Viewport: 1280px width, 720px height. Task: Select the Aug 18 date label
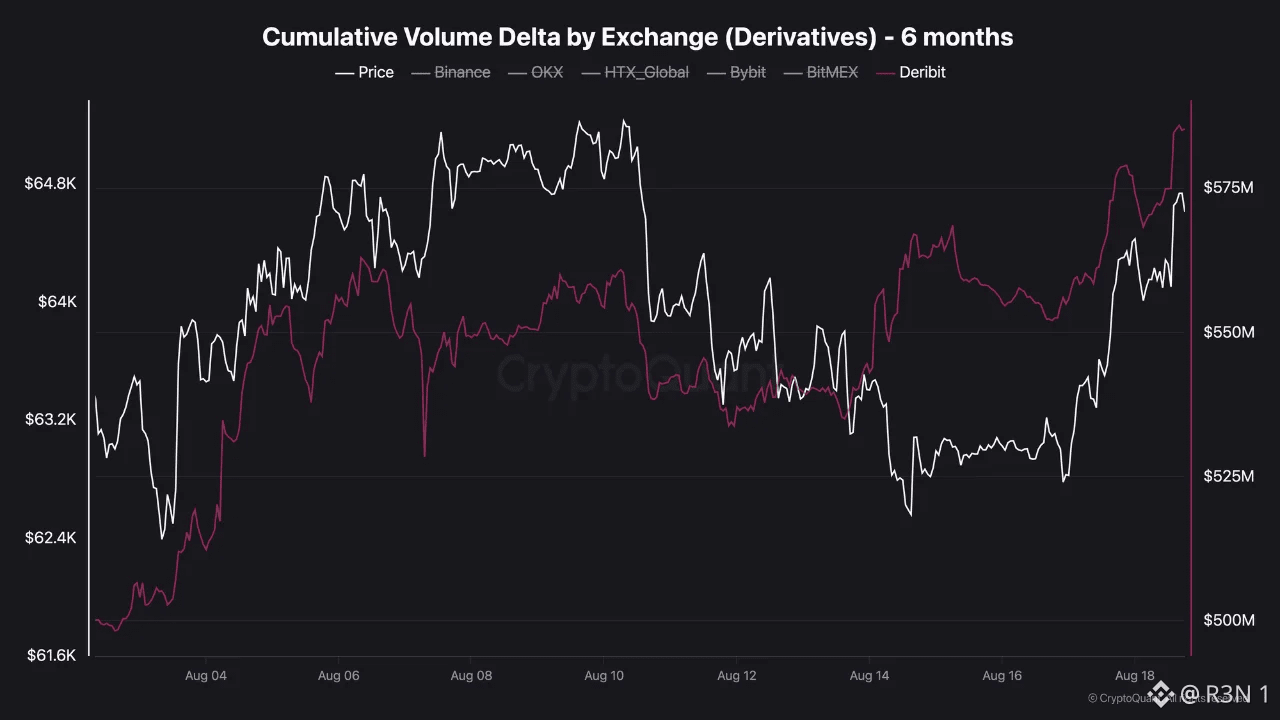point(1135,676)
